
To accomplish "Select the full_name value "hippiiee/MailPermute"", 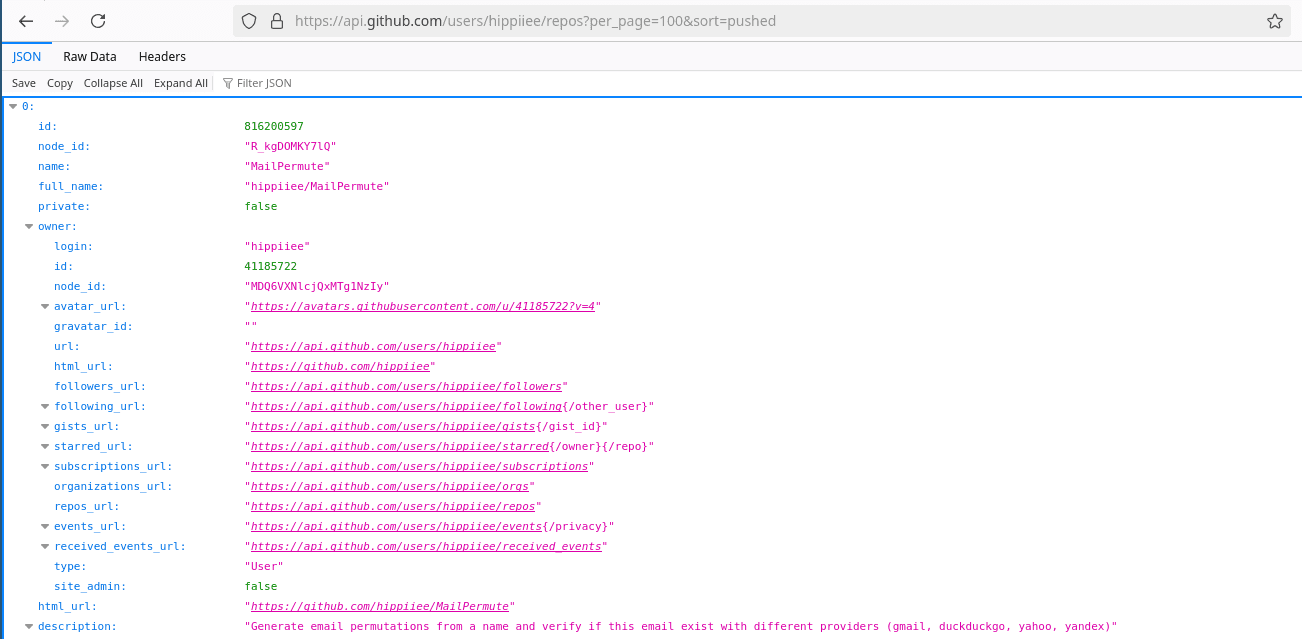I will pos(316,186).
